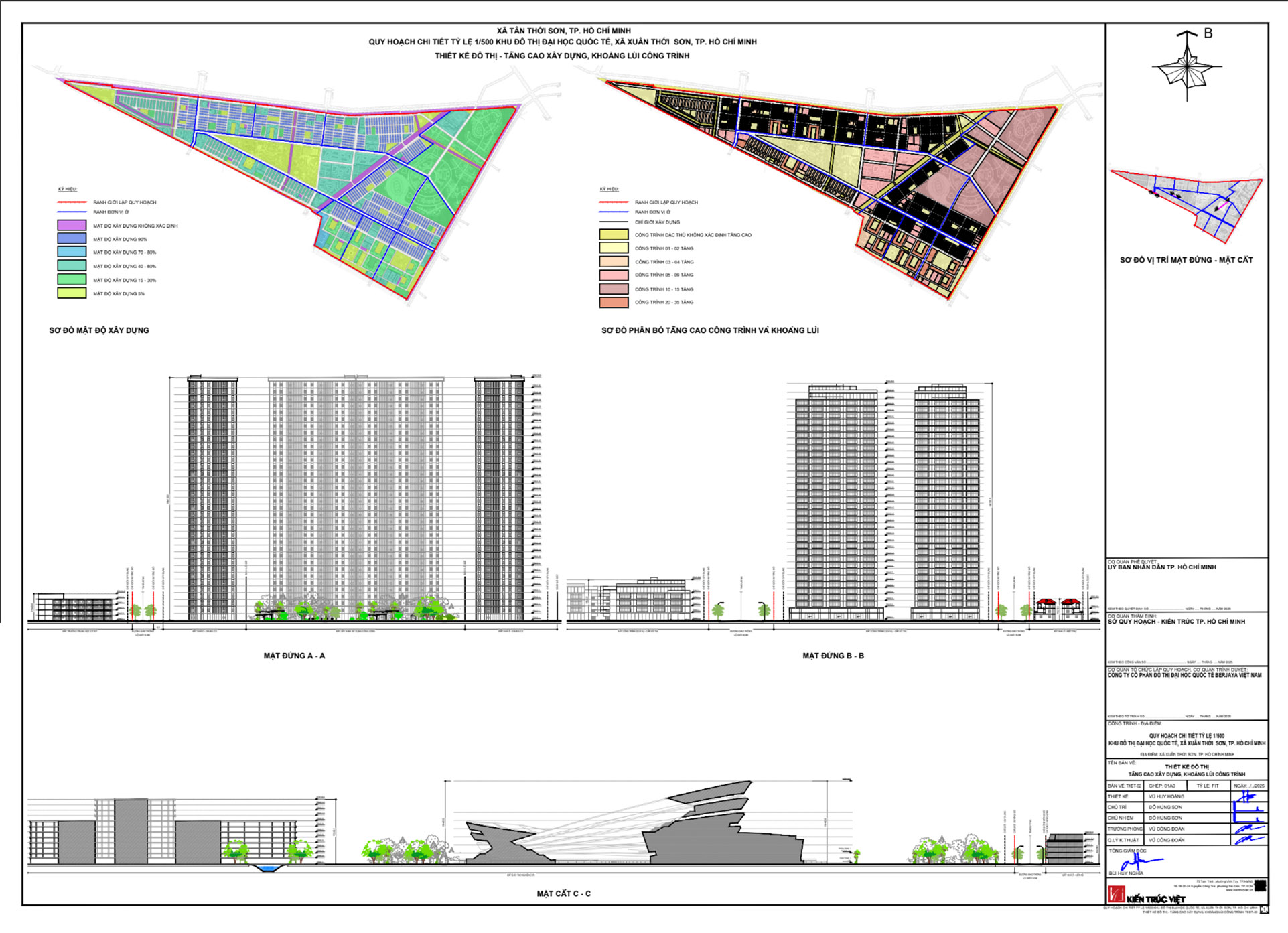1288x933 pixels.
Task: Click the 'công trình 10 - 15 tầng' swatch
Action: click(x=614, y=289)
